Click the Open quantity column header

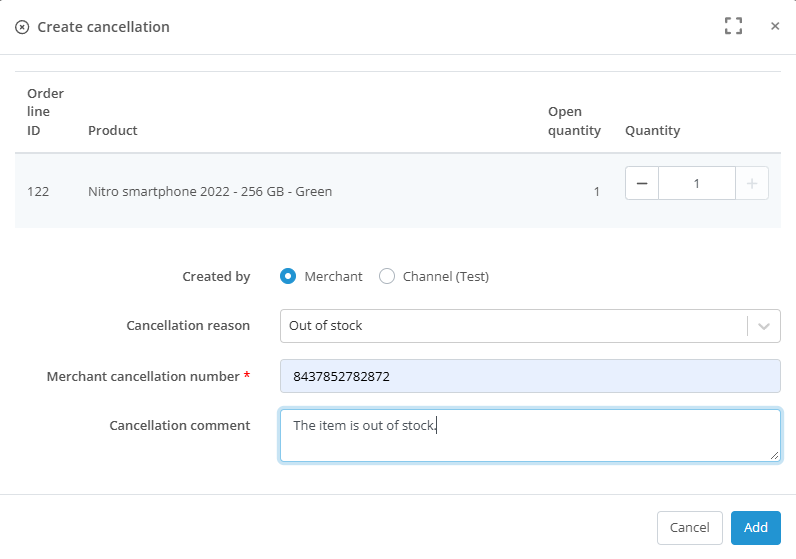(x=574, y=121)
